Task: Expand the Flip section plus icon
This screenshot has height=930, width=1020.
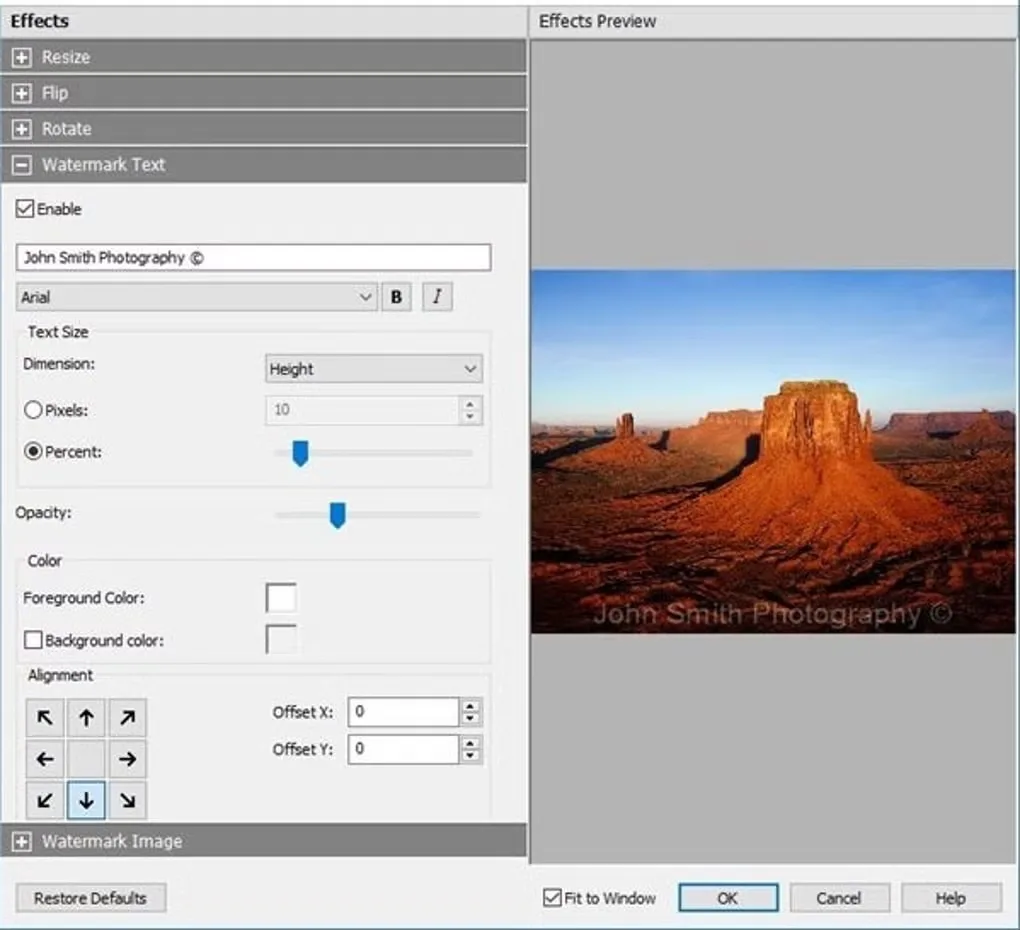Action: tap(21, 93)
